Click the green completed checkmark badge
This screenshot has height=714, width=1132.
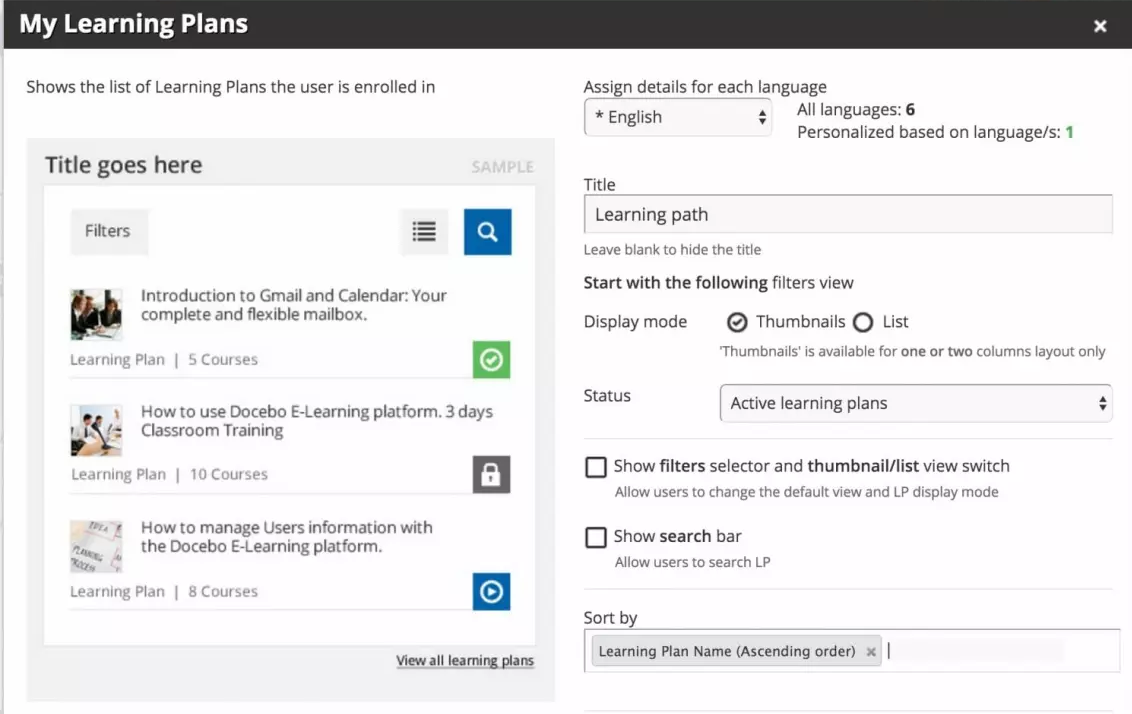coord(491,360)
